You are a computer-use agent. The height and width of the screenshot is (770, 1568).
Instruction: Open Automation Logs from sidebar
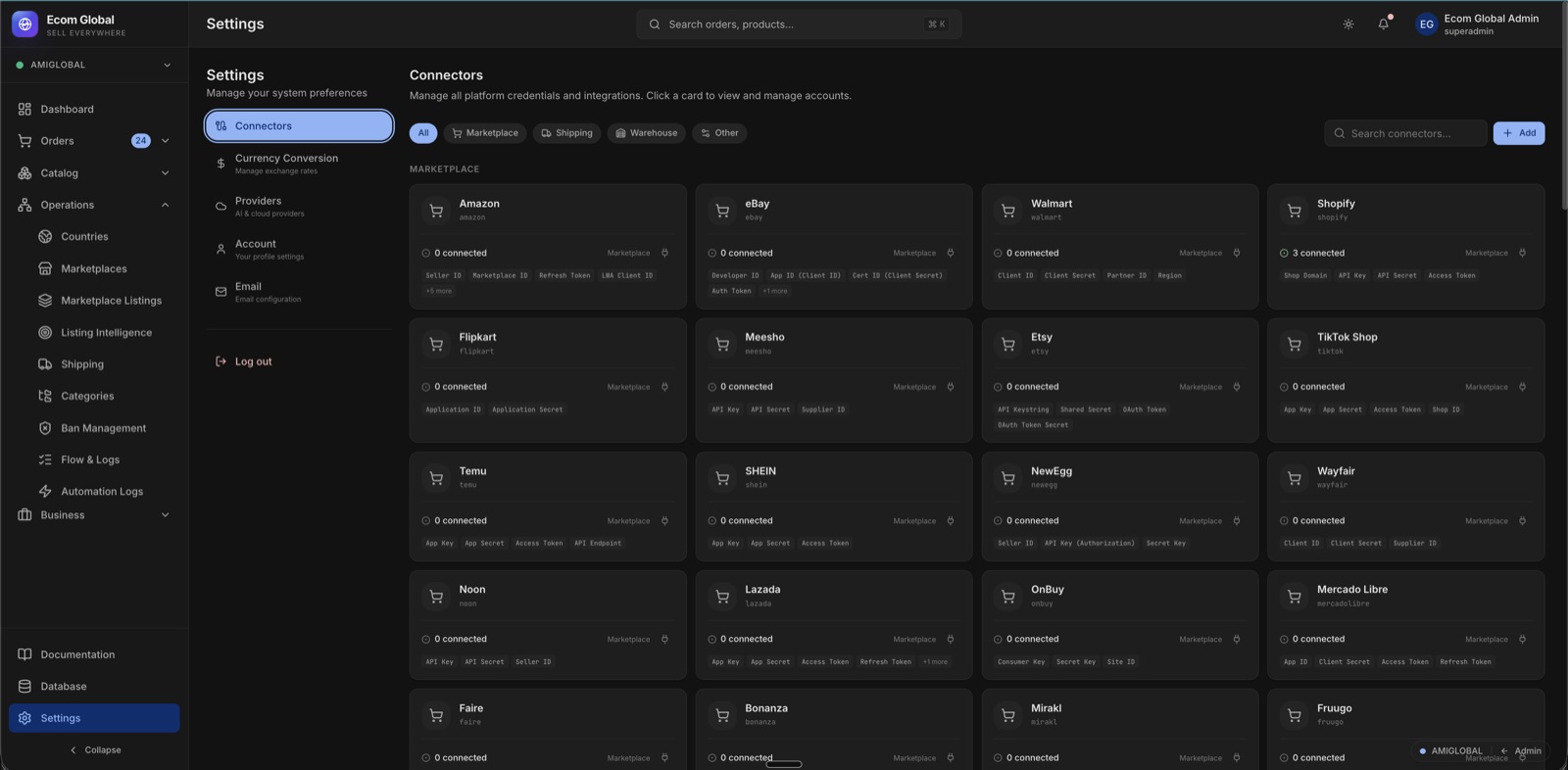click(x=101, y=492)
